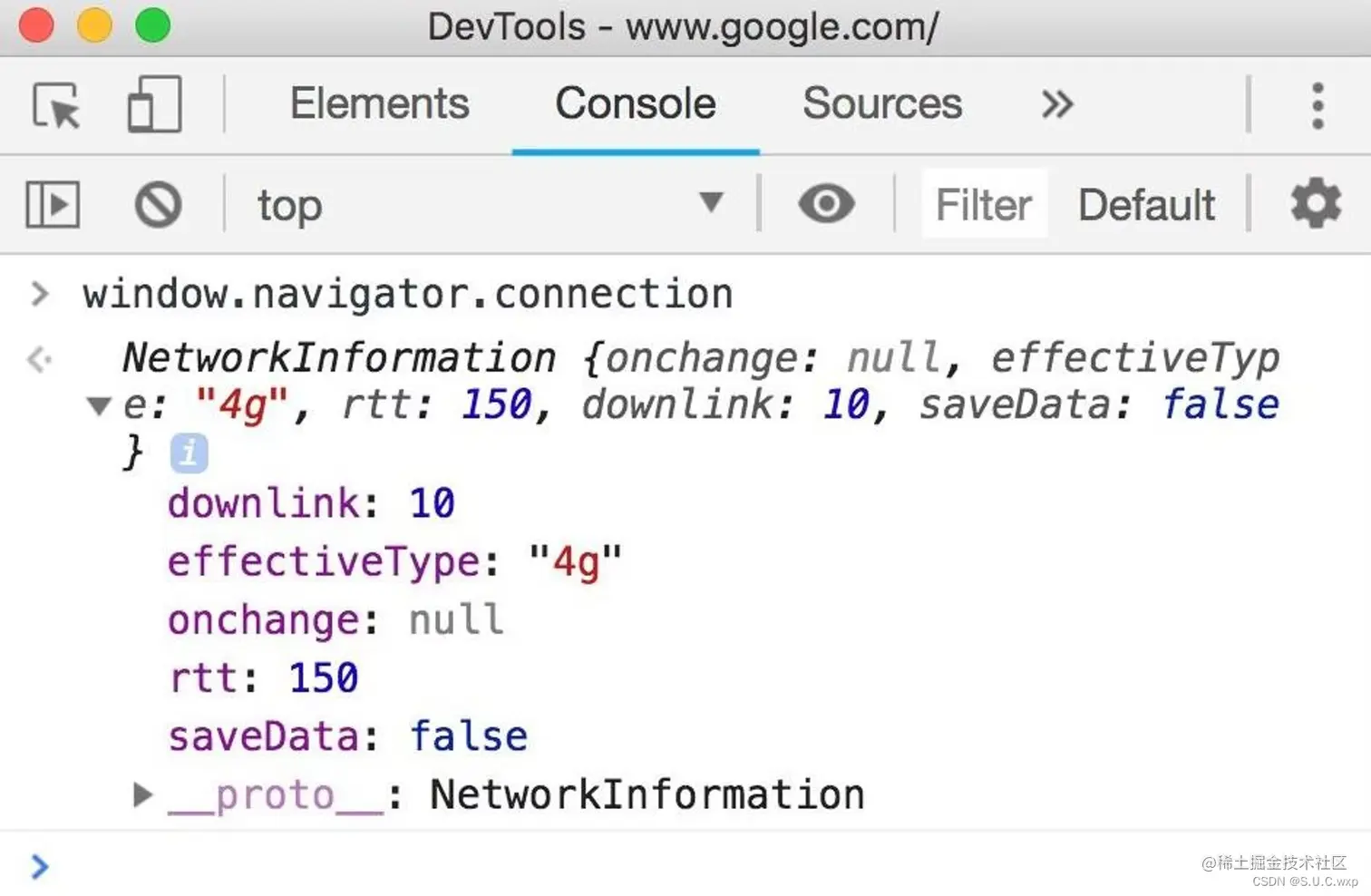Viewport: 1371px width, 896px height.
Task: Select the rtt: 150 property
Action: [263, 678]
